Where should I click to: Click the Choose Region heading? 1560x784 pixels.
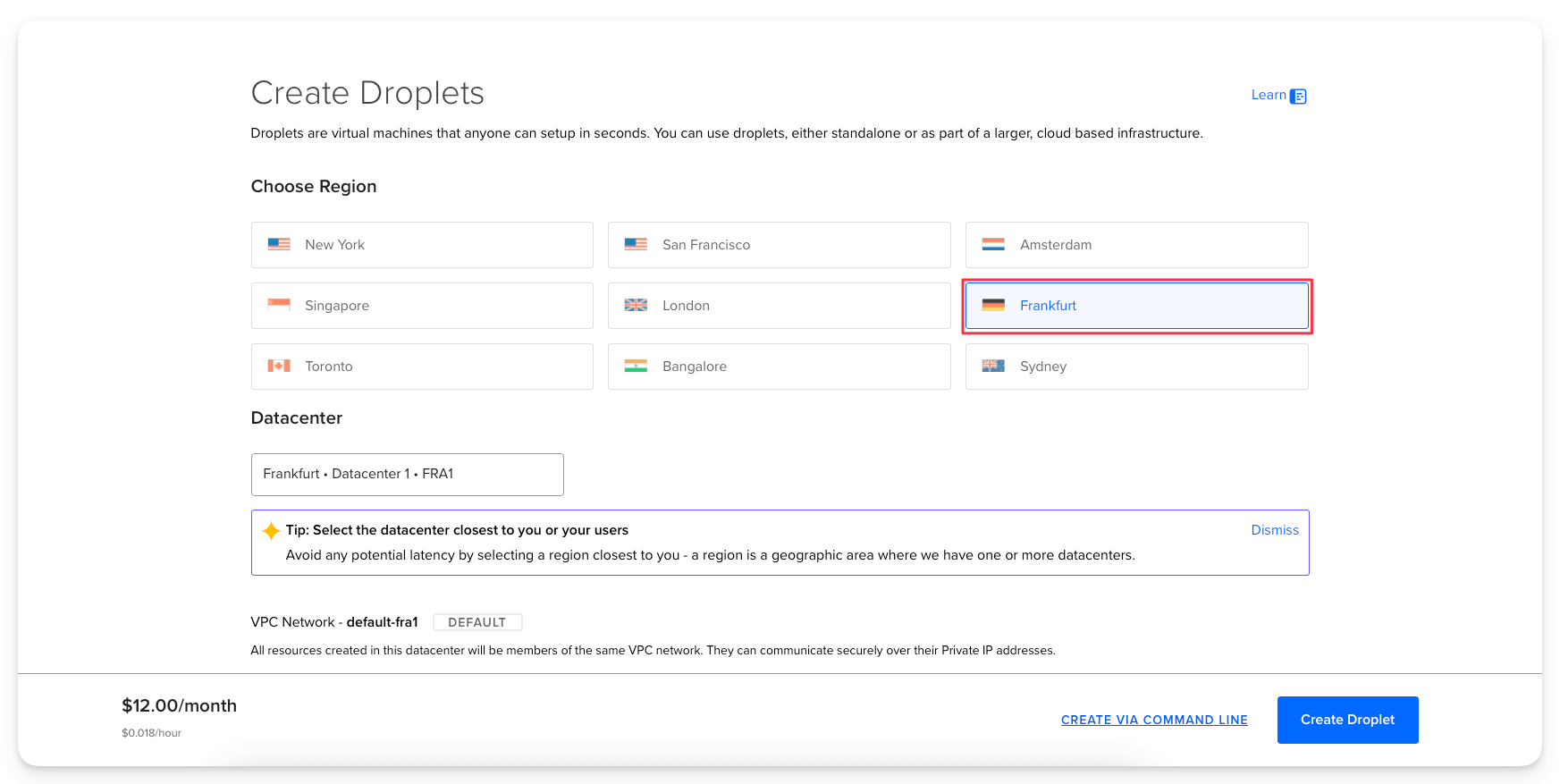(314, 186)
